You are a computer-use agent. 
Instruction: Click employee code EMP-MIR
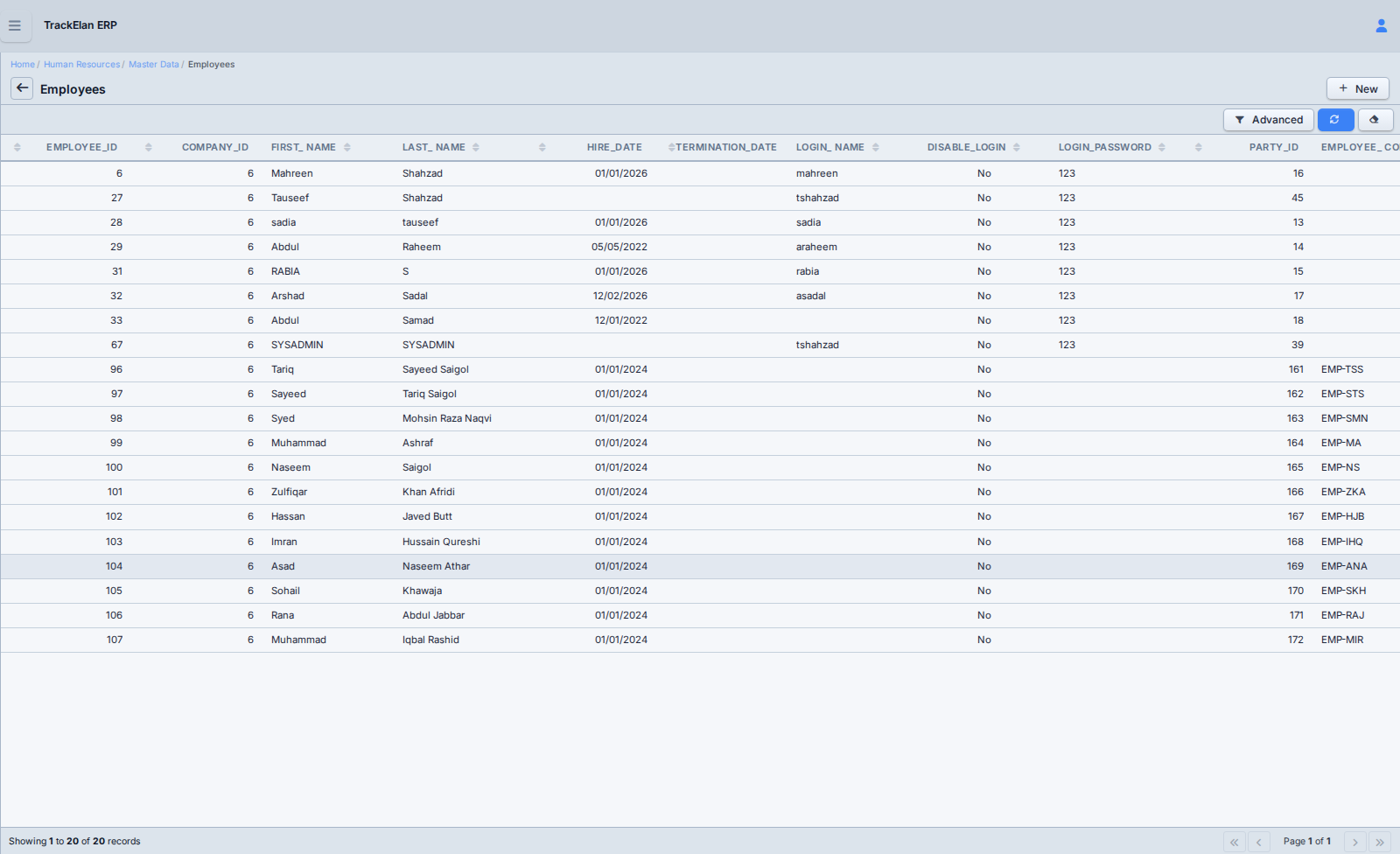click(x=1342, y=640)
